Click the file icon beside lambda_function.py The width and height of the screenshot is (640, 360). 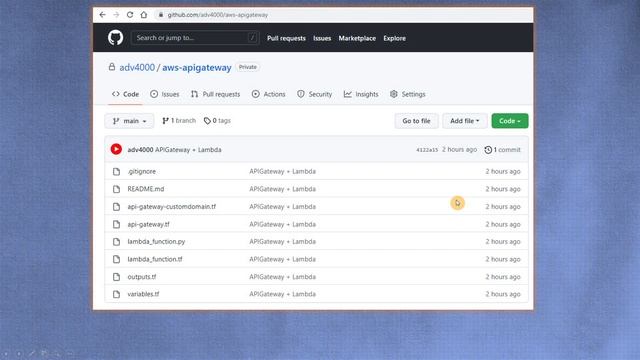tap(116, 242)
